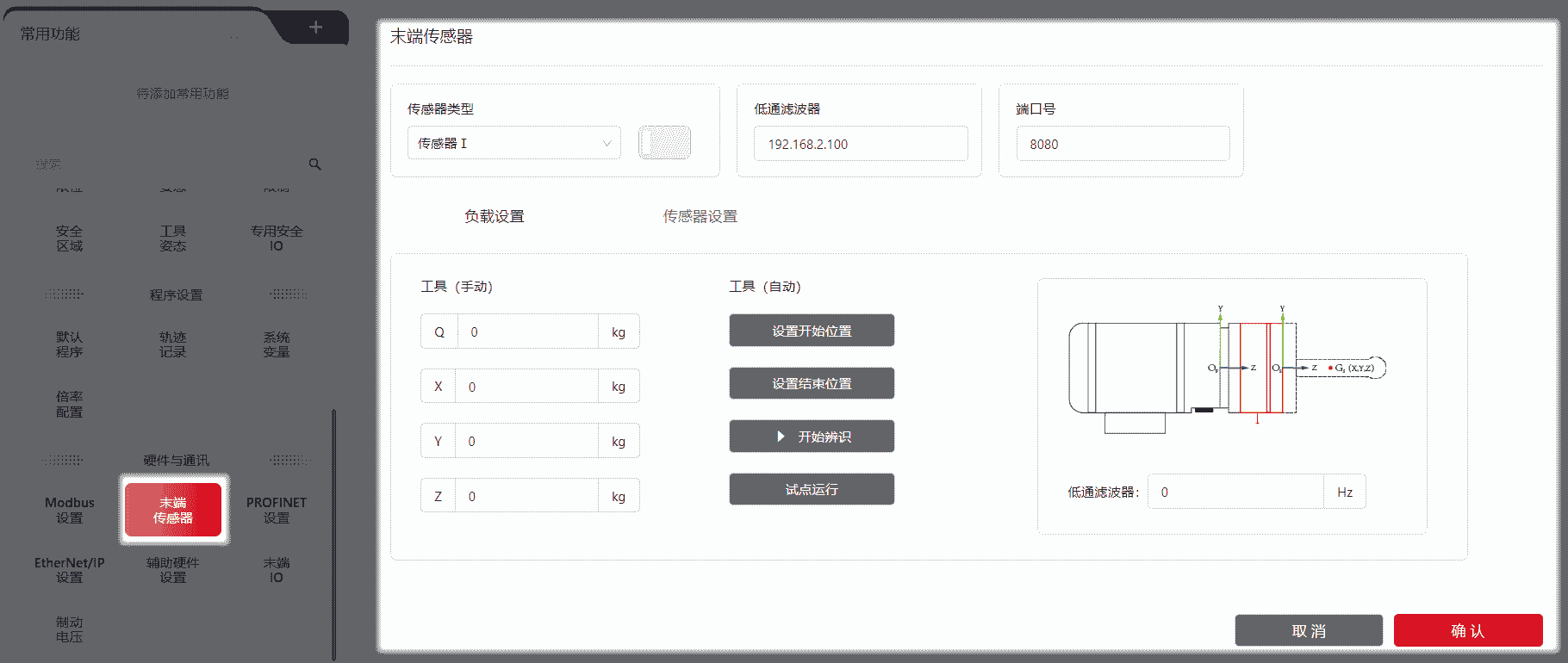Image resolution: width=1568 pixels, height=663 pixels.
Task: Click the Q mass input field
Action: [527, 332]
